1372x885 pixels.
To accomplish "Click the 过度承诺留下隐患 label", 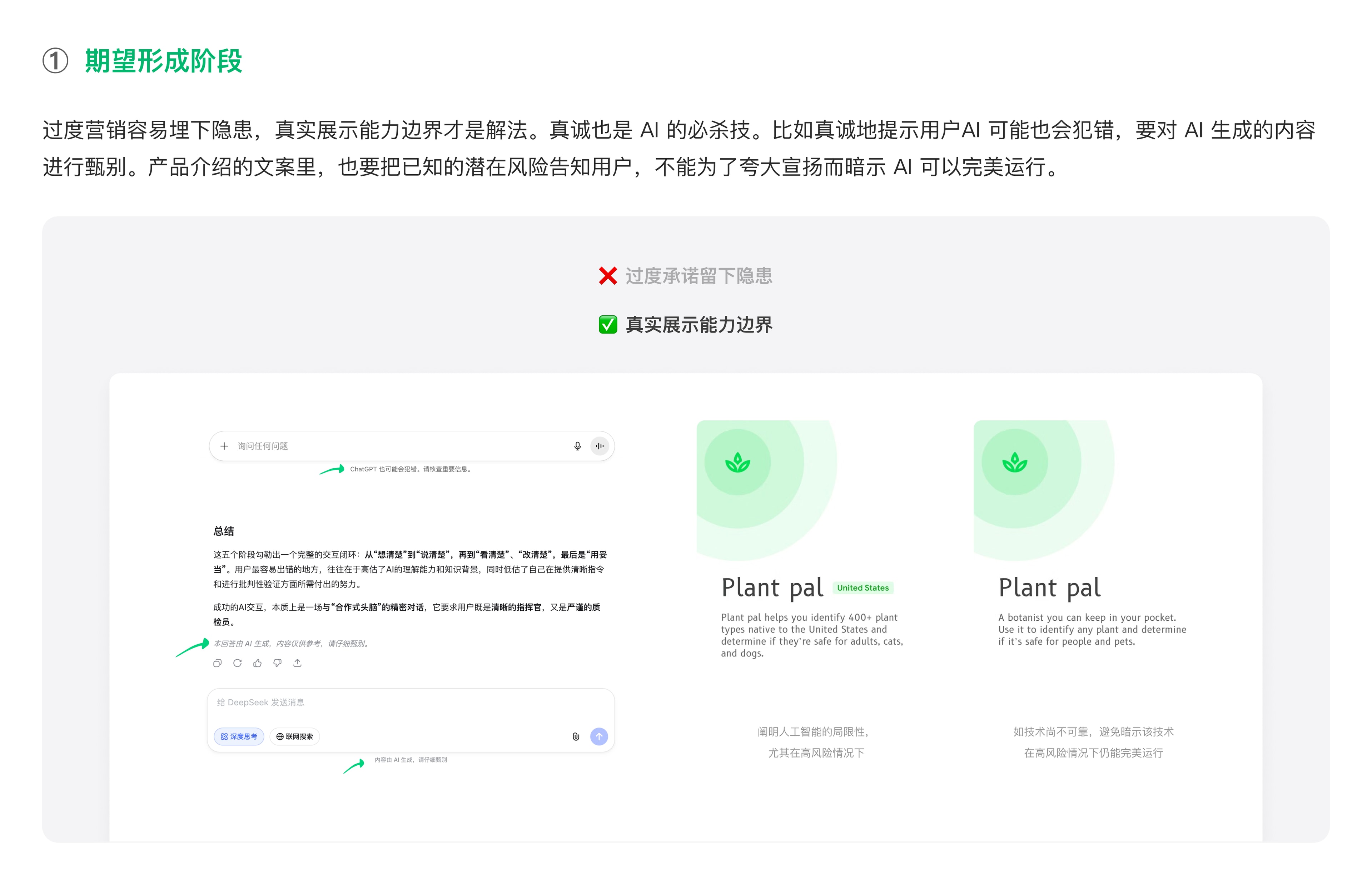I will pos(699,276).
